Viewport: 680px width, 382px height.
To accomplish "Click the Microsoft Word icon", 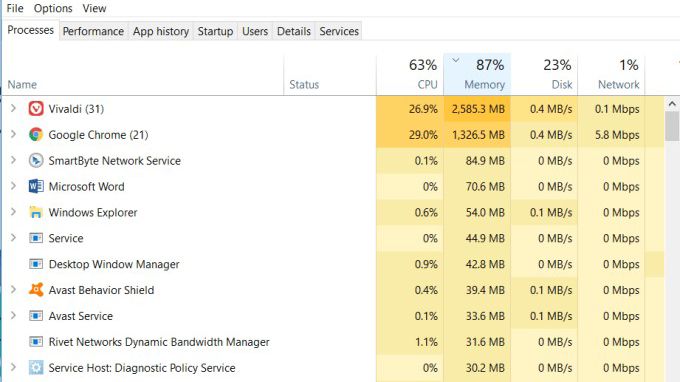I will click(36, 186).
